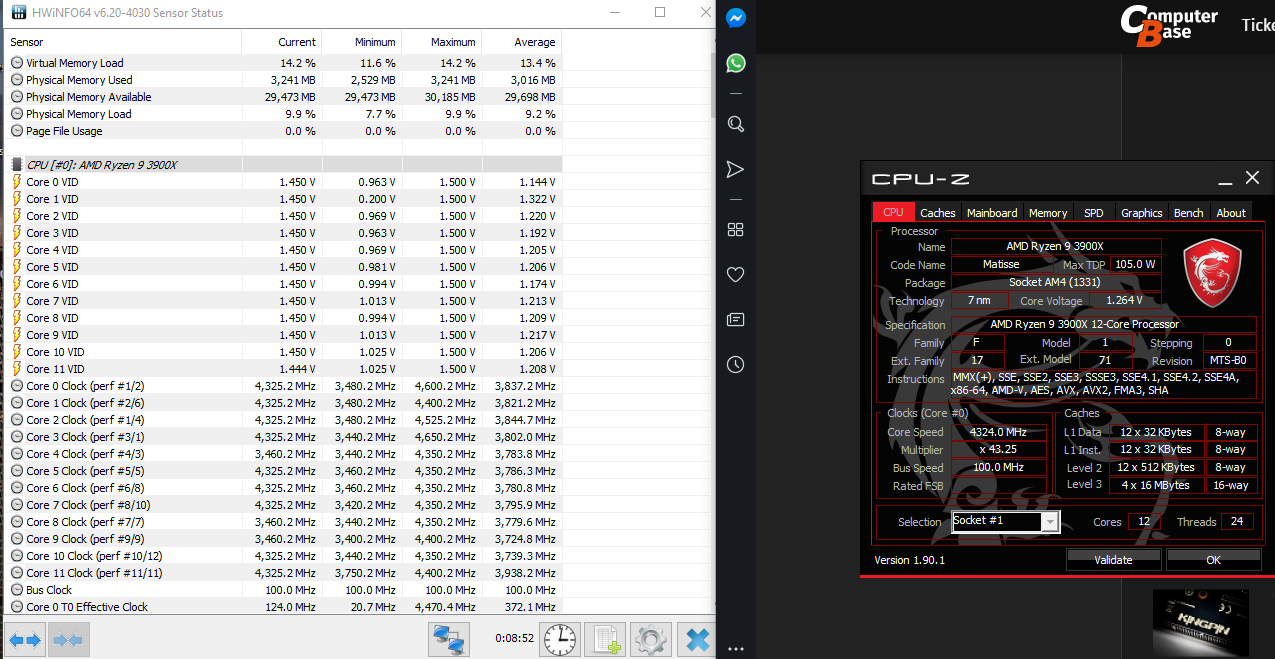The image size is (1275, 659).
Task: Switch to the Caches tab in CPU-Z
Action: coord(938,212)
